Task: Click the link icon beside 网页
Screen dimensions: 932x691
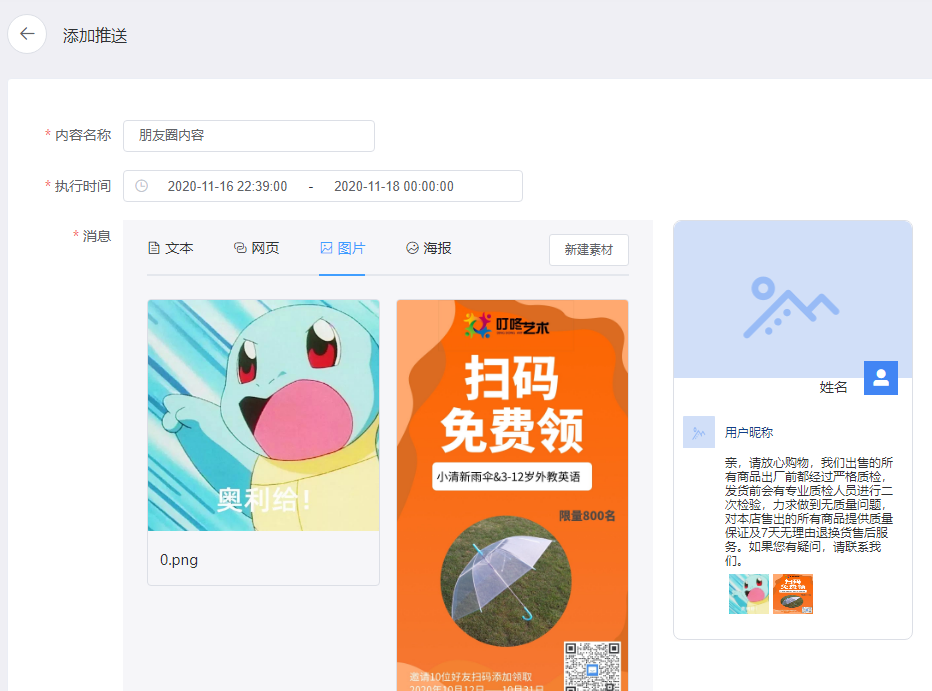Action: point(240,248)
